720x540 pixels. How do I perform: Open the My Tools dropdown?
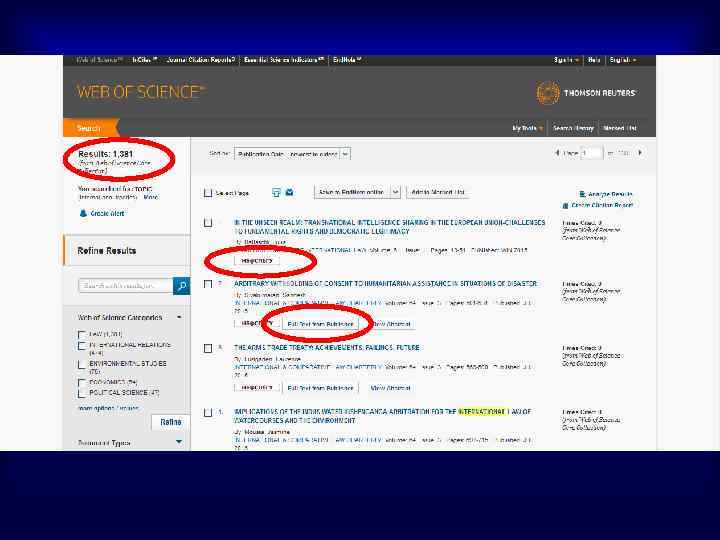528,128
